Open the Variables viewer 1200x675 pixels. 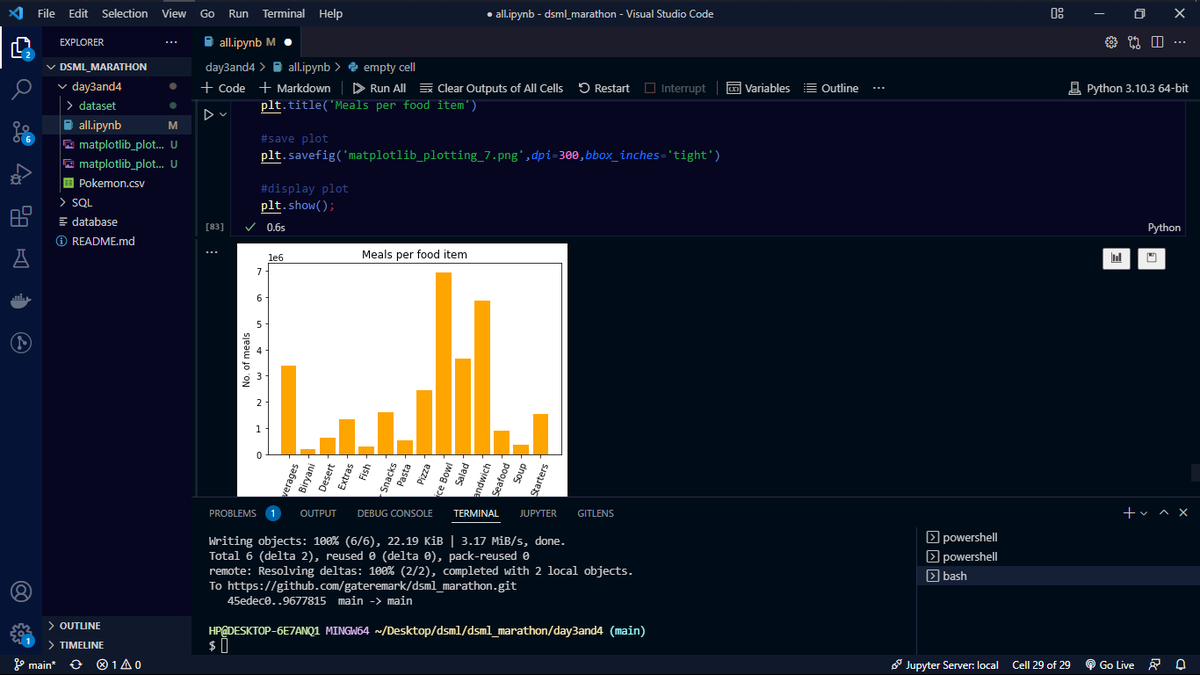click(x=757, y=88)
